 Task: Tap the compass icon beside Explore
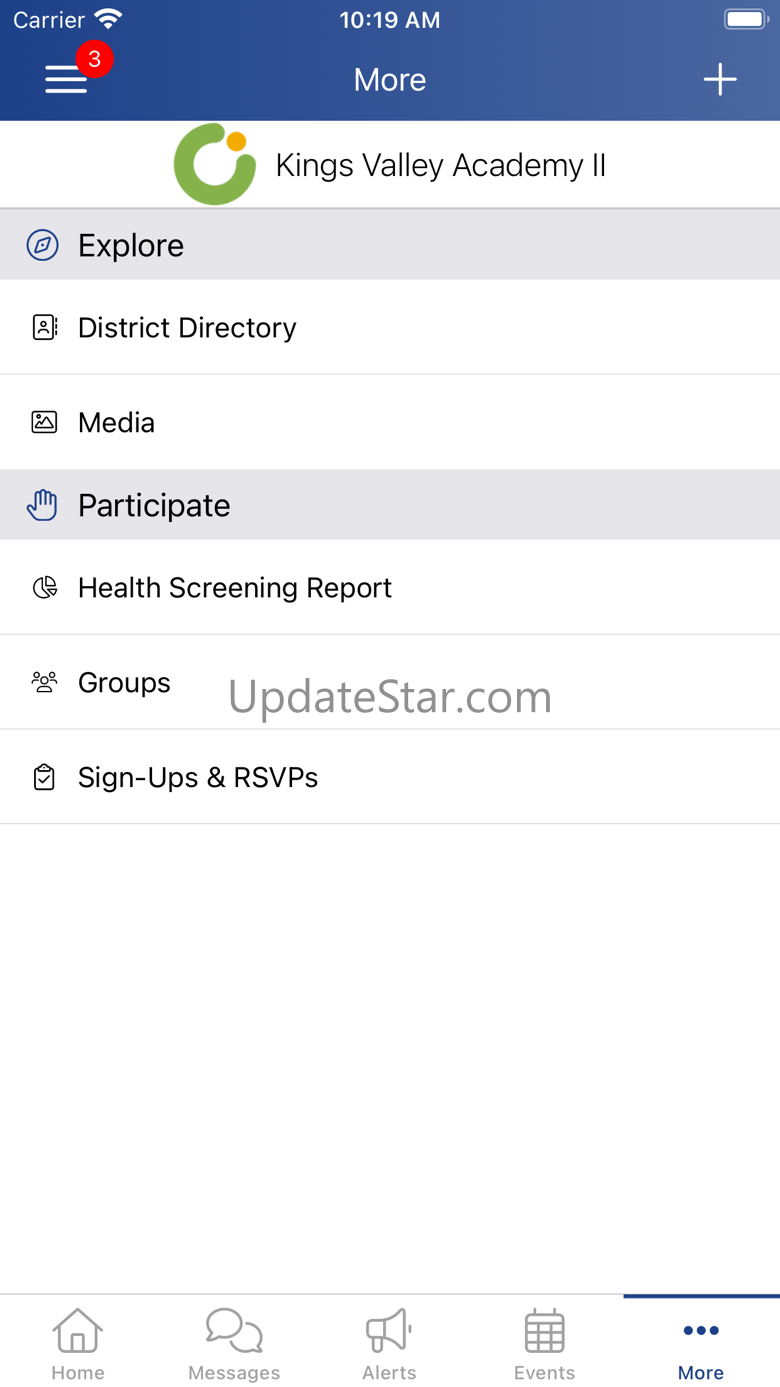(43, 245)
